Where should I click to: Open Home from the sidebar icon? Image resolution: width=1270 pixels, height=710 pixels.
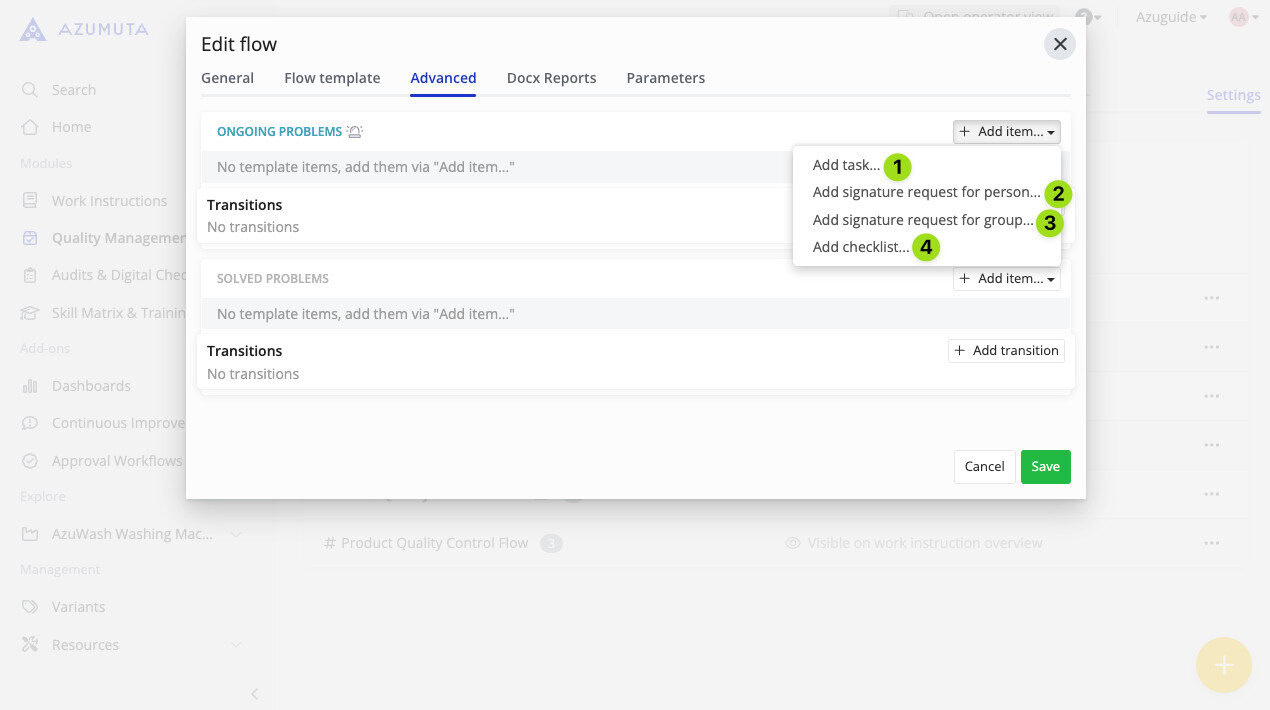tap(30, 126)
